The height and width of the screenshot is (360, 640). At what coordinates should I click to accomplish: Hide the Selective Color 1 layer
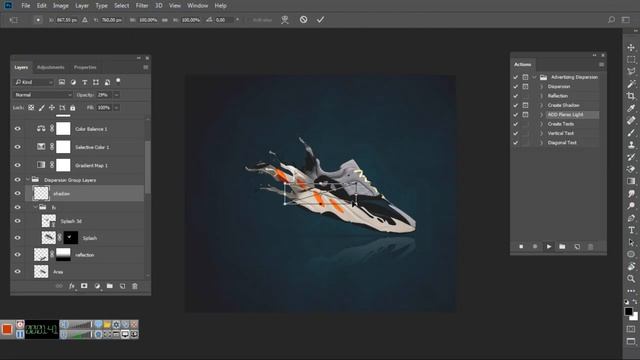point(18,147)
